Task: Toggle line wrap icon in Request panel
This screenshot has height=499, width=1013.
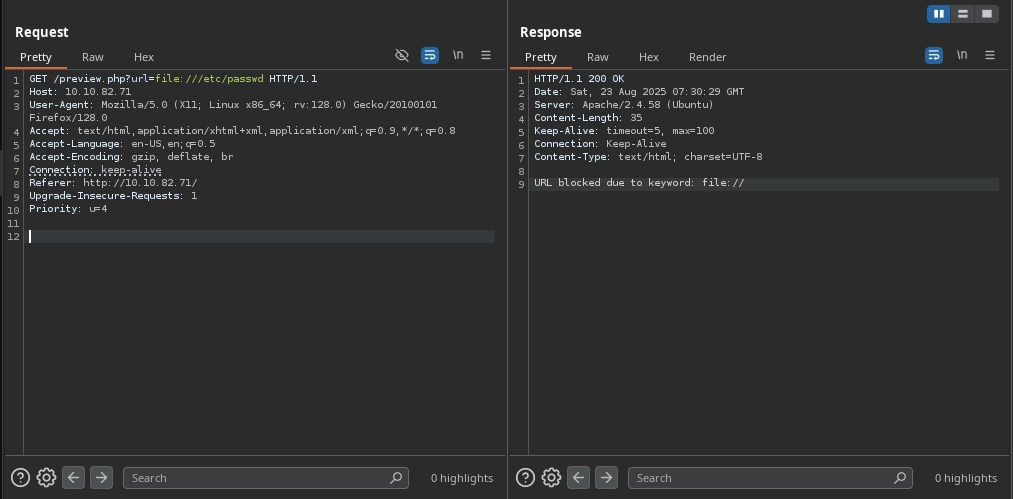Action: [x=430, y=56]
